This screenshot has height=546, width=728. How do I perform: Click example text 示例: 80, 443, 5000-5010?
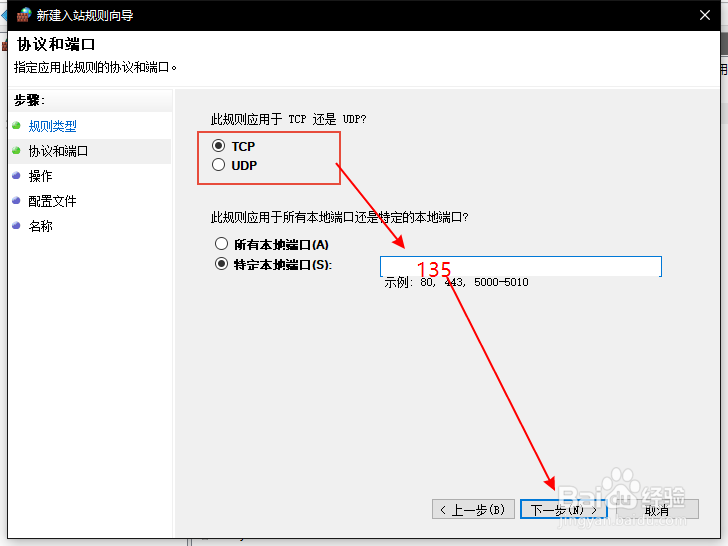click(x=456, y=282)
